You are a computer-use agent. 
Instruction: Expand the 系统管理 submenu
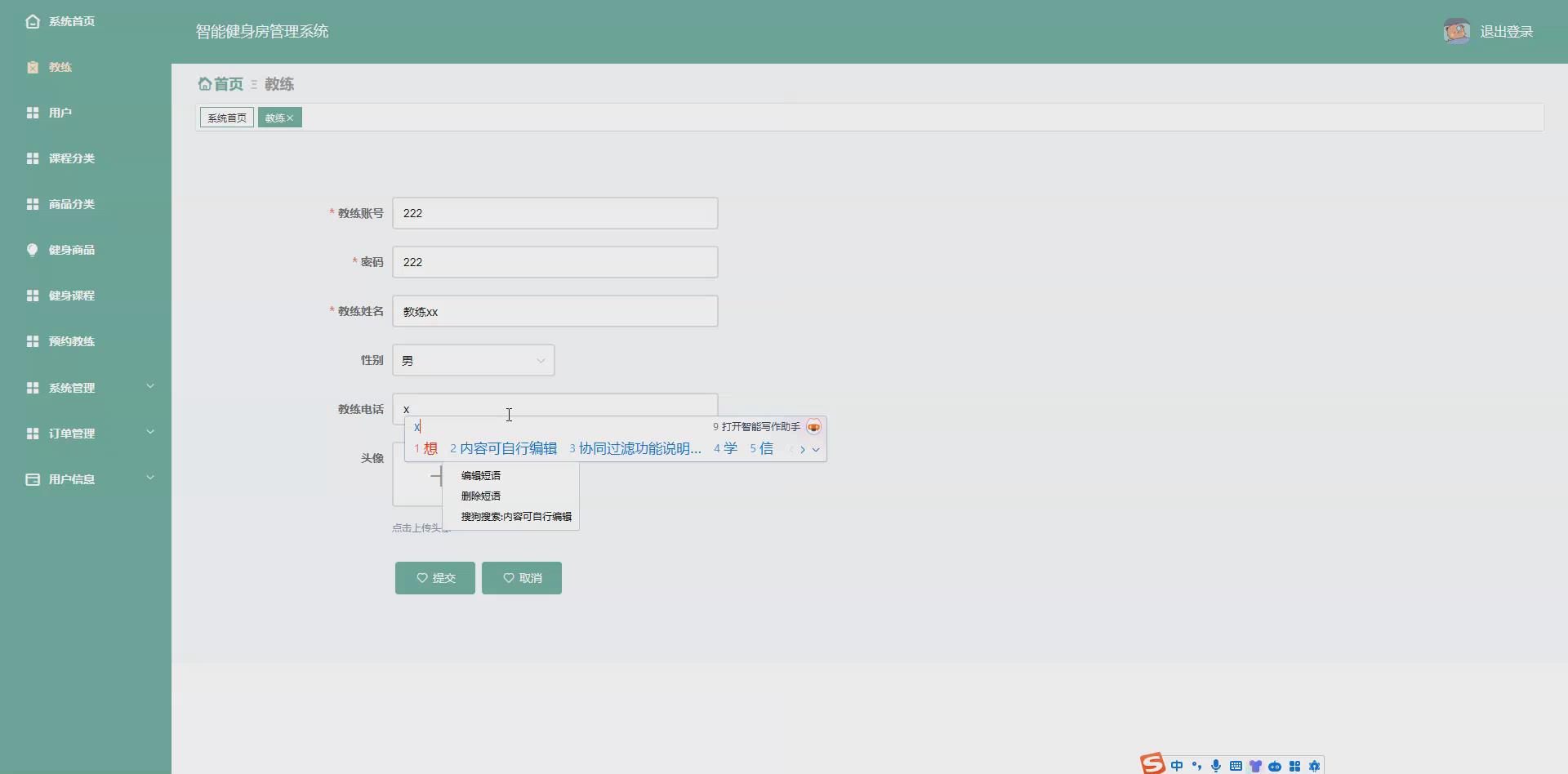point(86,388)
